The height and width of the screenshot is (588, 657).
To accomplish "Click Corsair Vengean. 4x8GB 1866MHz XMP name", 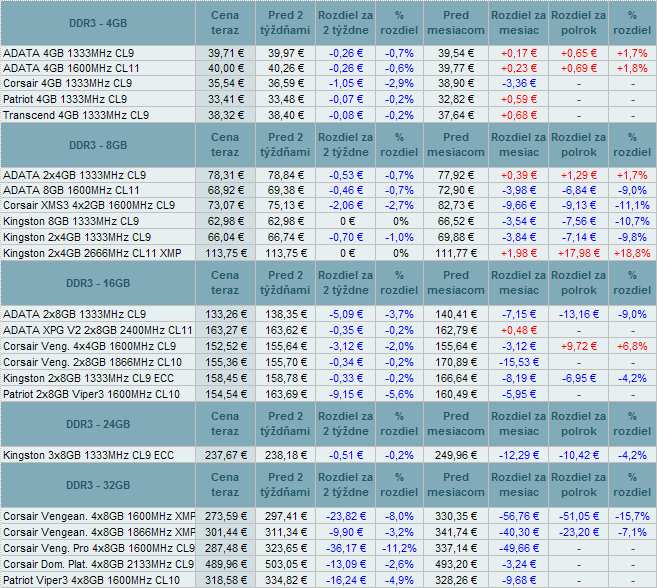I will [99, 532].
